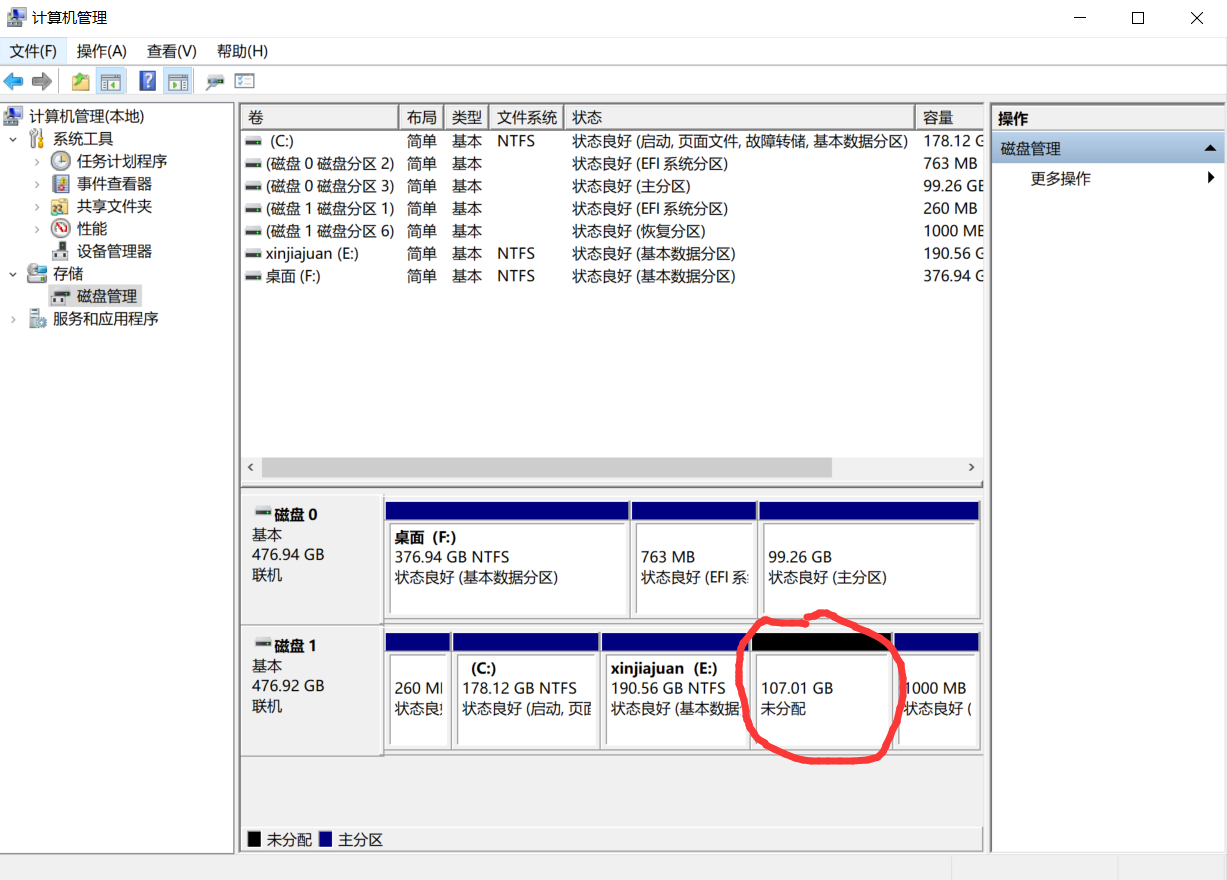This screenshot has width=1227, height=880.
Task: Click the 事件查看器 notebook icon
Action: 61,184
